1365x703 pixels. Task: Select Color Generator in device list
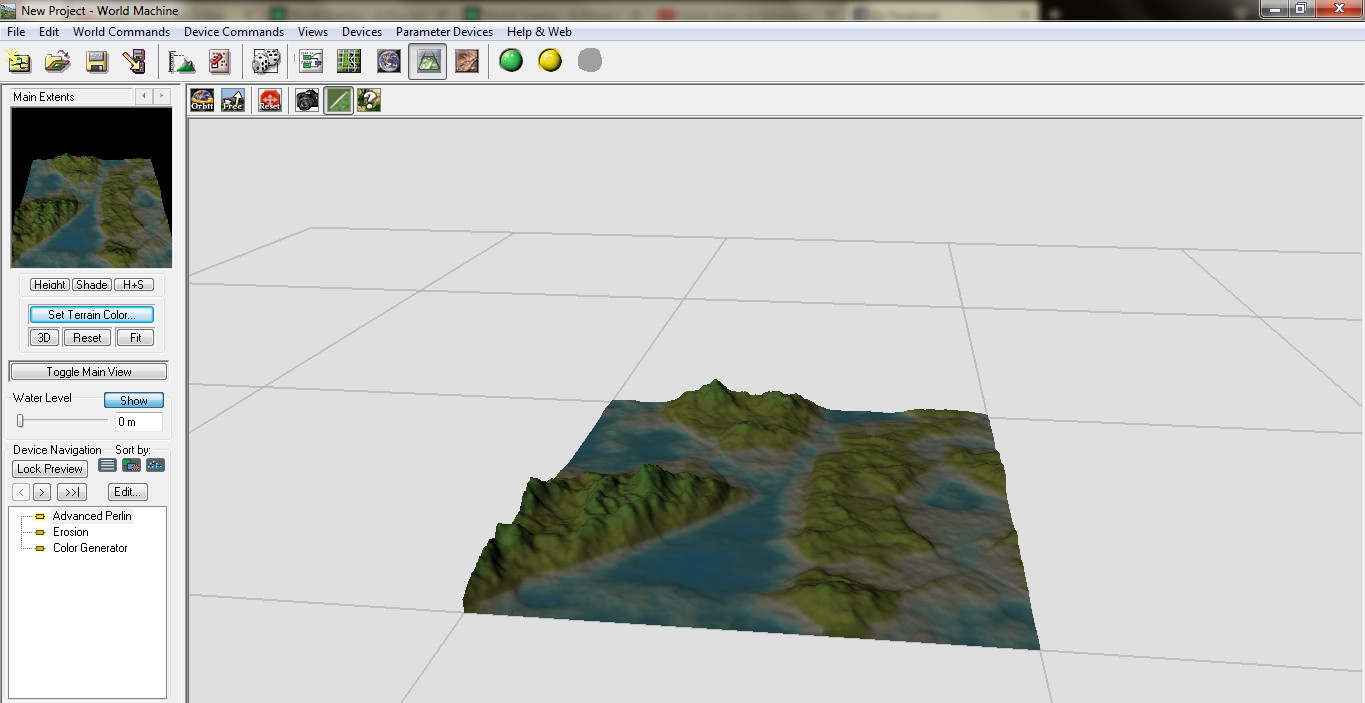tap(90, 548)
